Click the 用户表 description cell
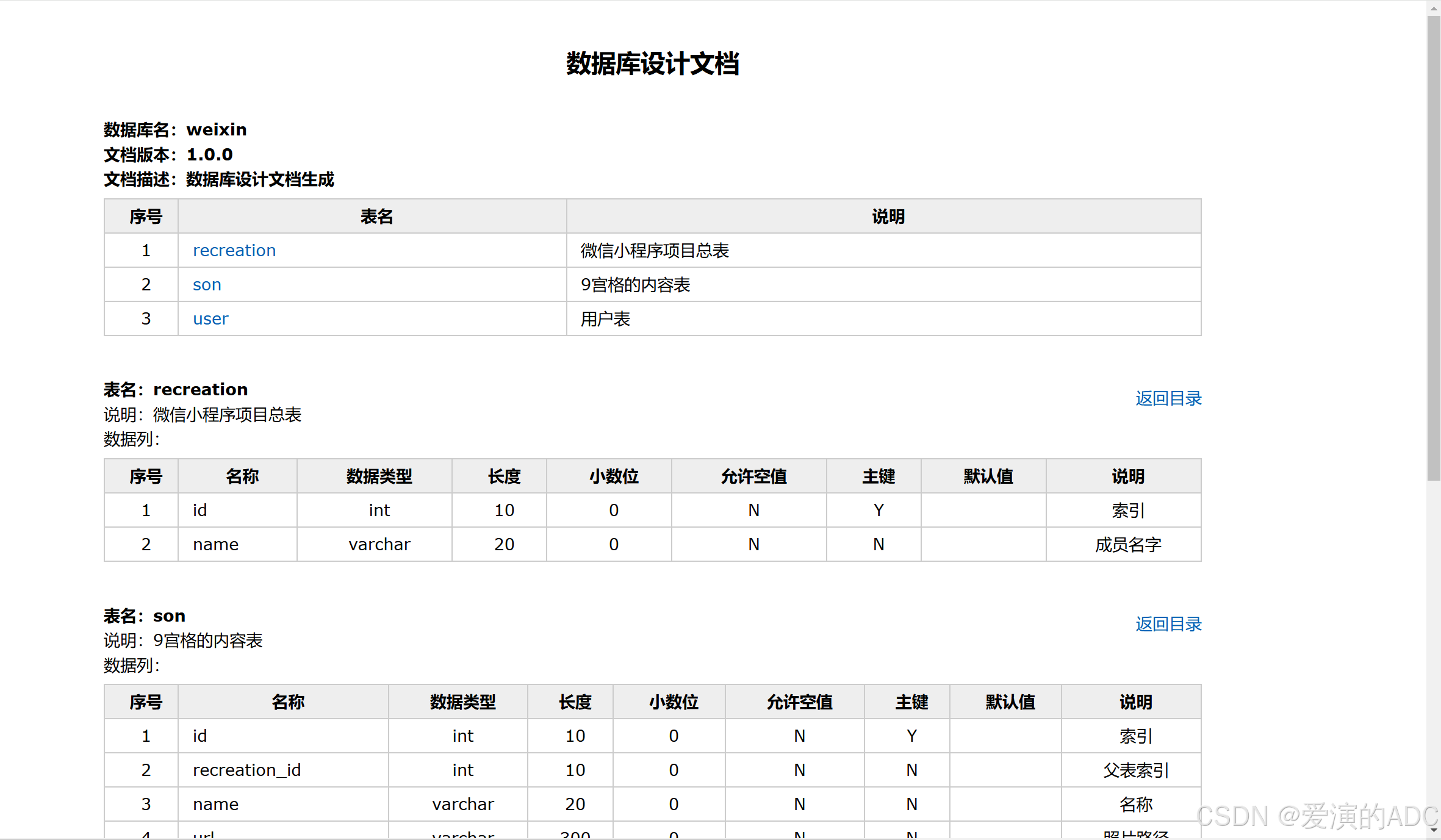The width and height of the screenshot is (1441, 840). coord(605,319)
